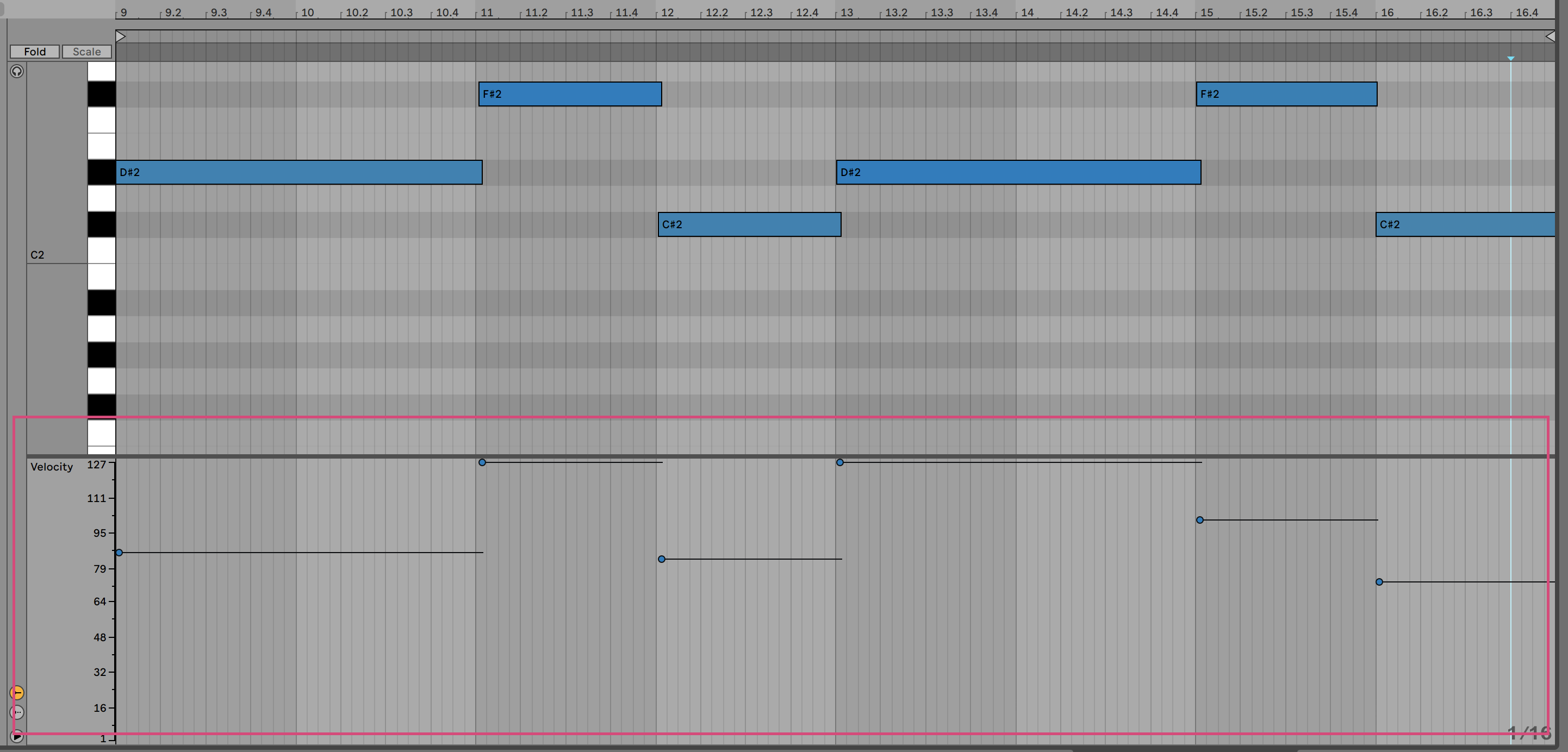1568x752 pixels.
Task: Click the 1/16 grid size indicator
Action: (x=1528, y=732)
